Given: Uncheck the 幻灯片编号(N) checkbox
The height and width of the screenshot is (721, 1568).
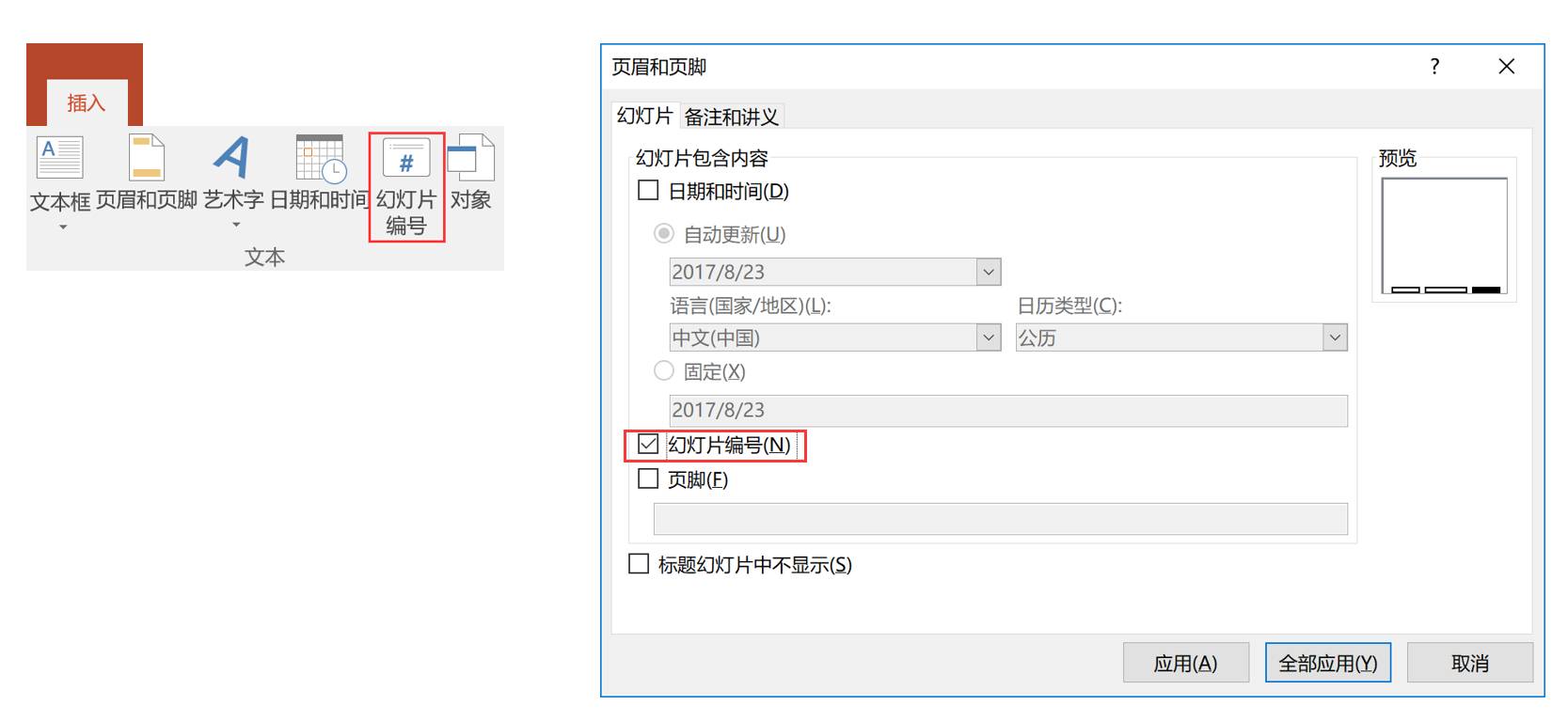Looking at the screenshot, I should pyautogui.click(x=648, y=444).
